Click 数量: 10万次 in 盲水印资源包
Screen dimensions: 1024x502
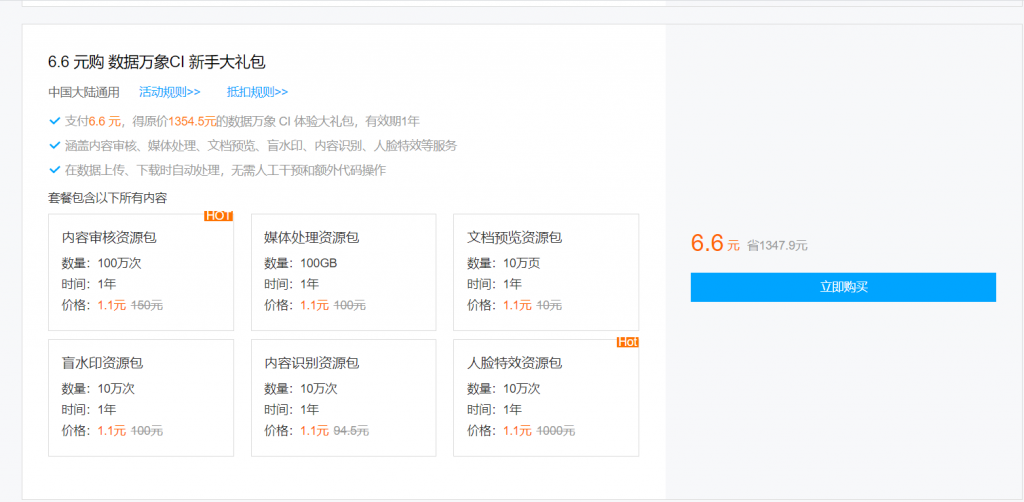[x=98, y=389]
